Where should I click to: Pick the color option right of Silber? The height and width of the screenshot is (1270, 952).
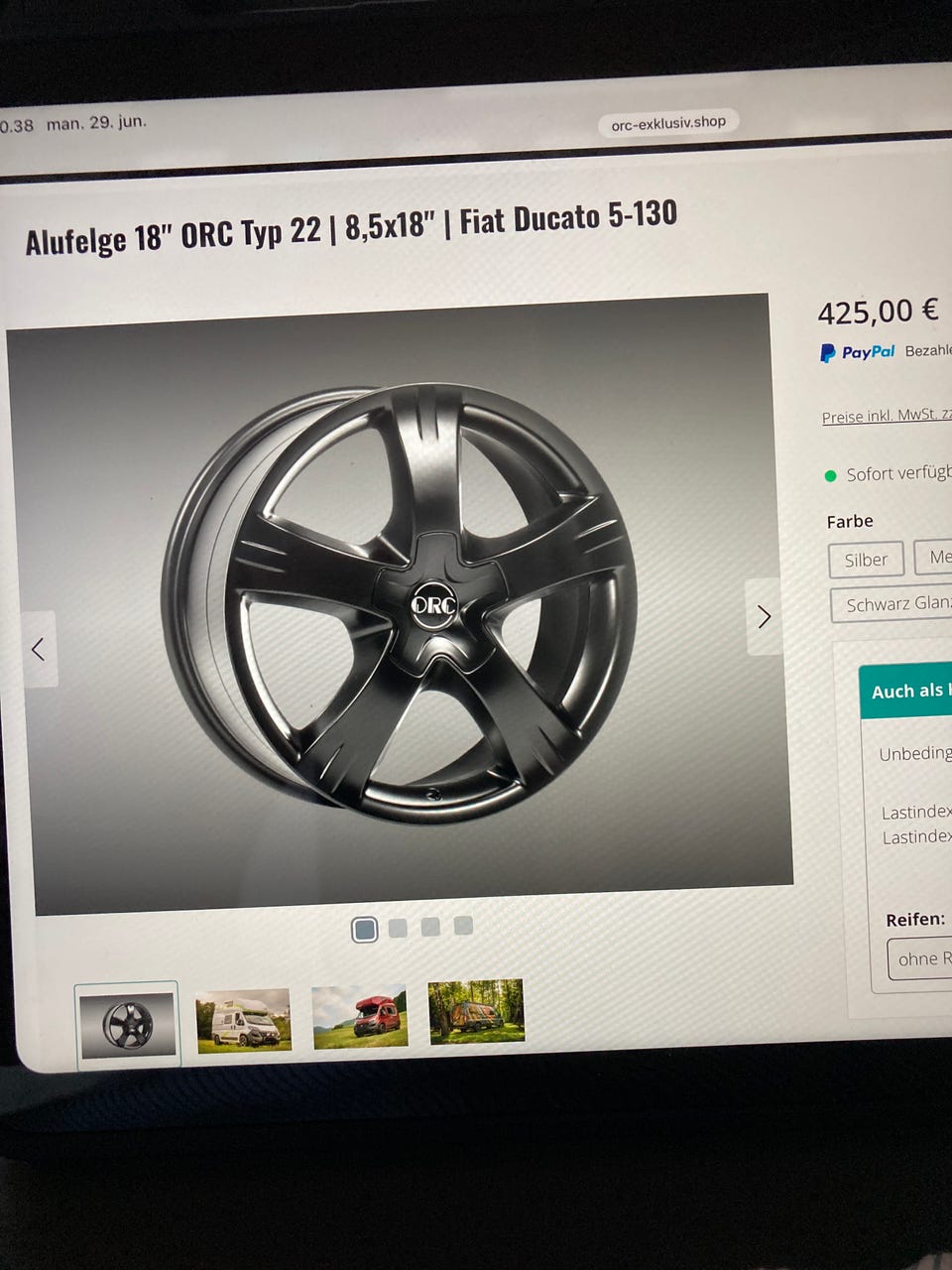(x=933, y=558)
